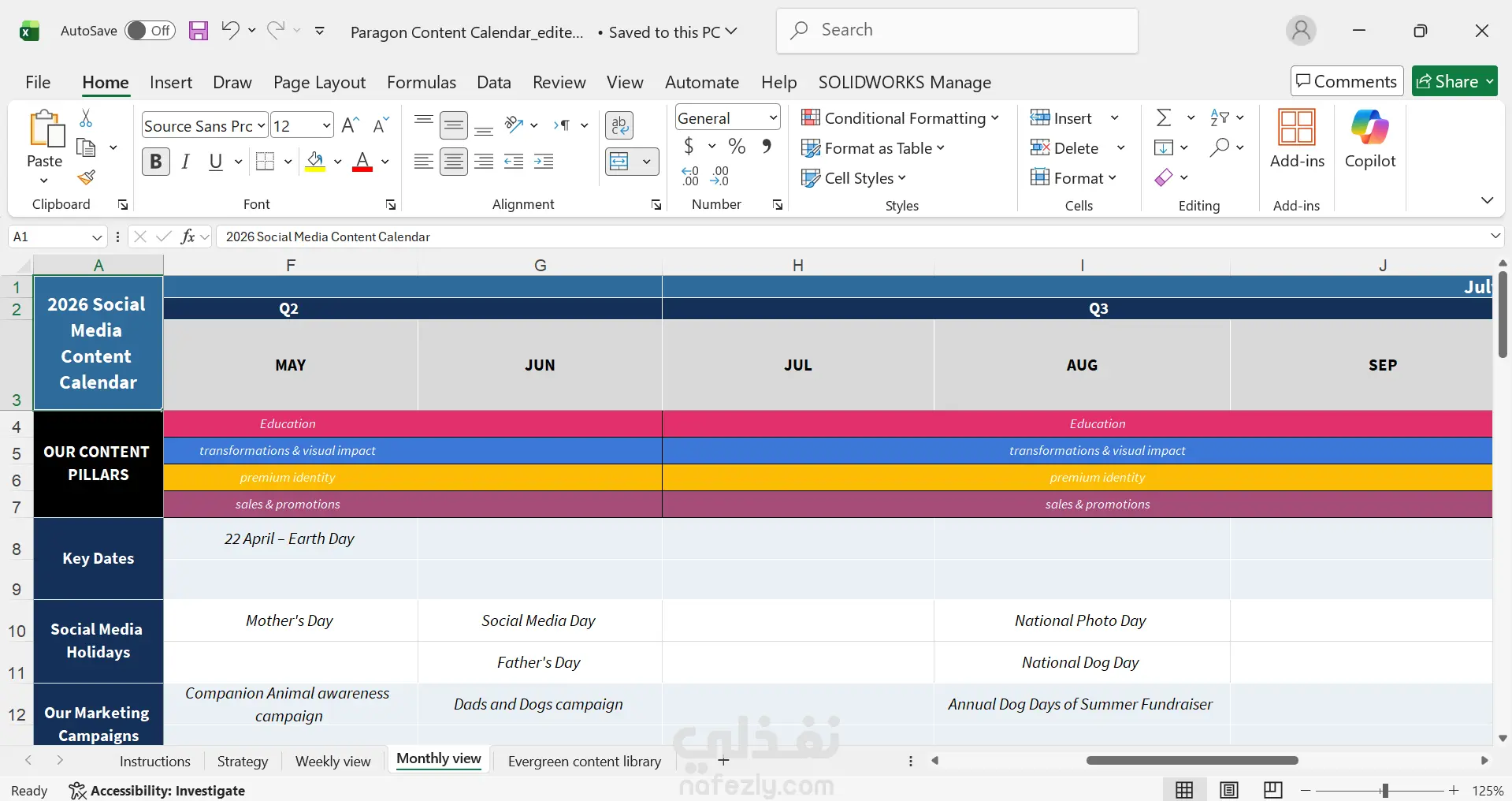The width and height of the screenshot is (1512, 801).
Task: Click the Increase Font Size icon
Action: (351, 125)
